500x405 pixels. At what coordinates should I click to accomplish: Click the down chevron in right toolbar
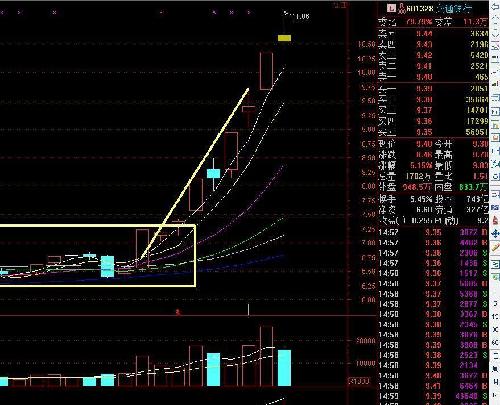coord(495,34)
